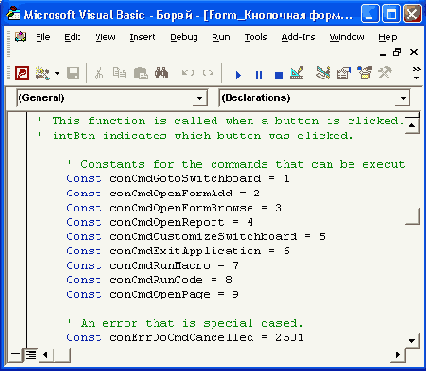Image resolution: width=426 pixels, height=371 pixels.
Task: Click the Break pause button
Action: pos(259,75)
